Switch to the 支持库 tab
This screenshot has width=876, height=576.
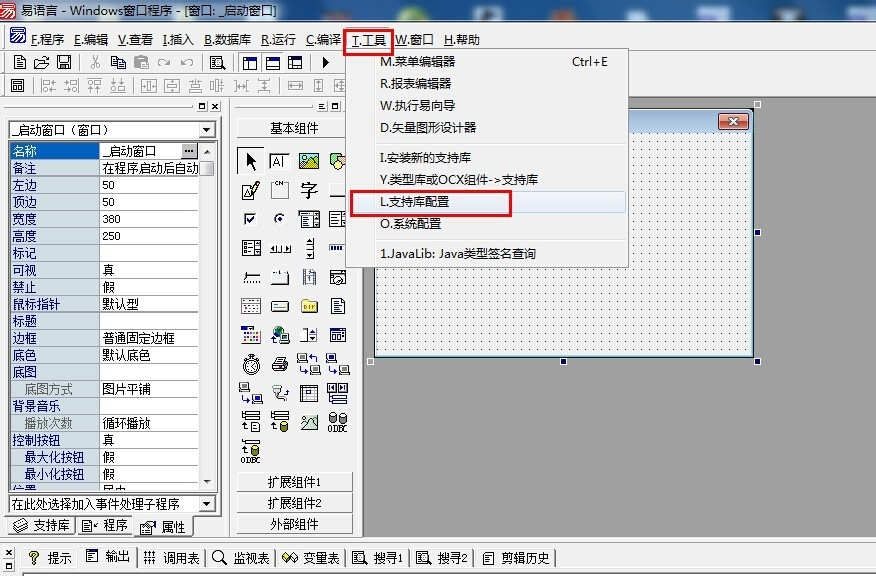pyautogui.click(x=41, y=526)
